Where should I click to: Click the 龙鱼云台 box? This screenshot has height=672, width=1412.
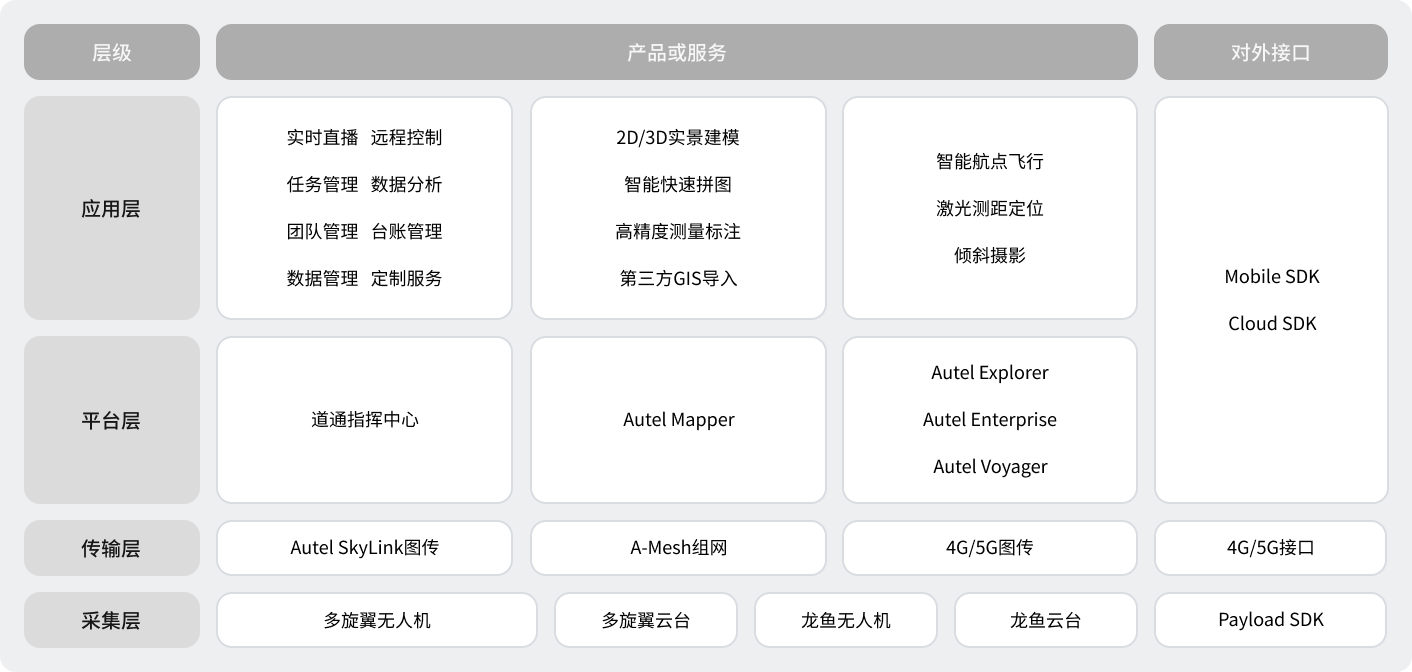pyautogui.click(x=1046, y=620)
